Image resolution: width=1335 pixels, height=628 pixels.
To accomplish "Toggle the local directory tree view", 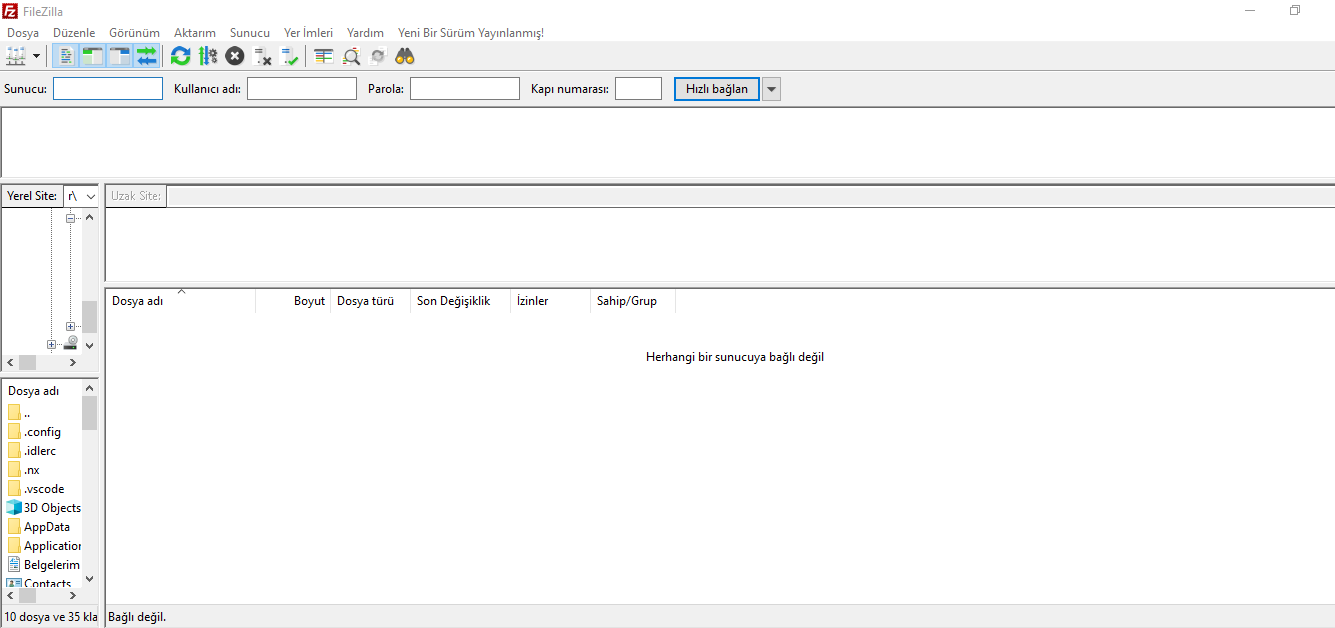I will [93, 56].
